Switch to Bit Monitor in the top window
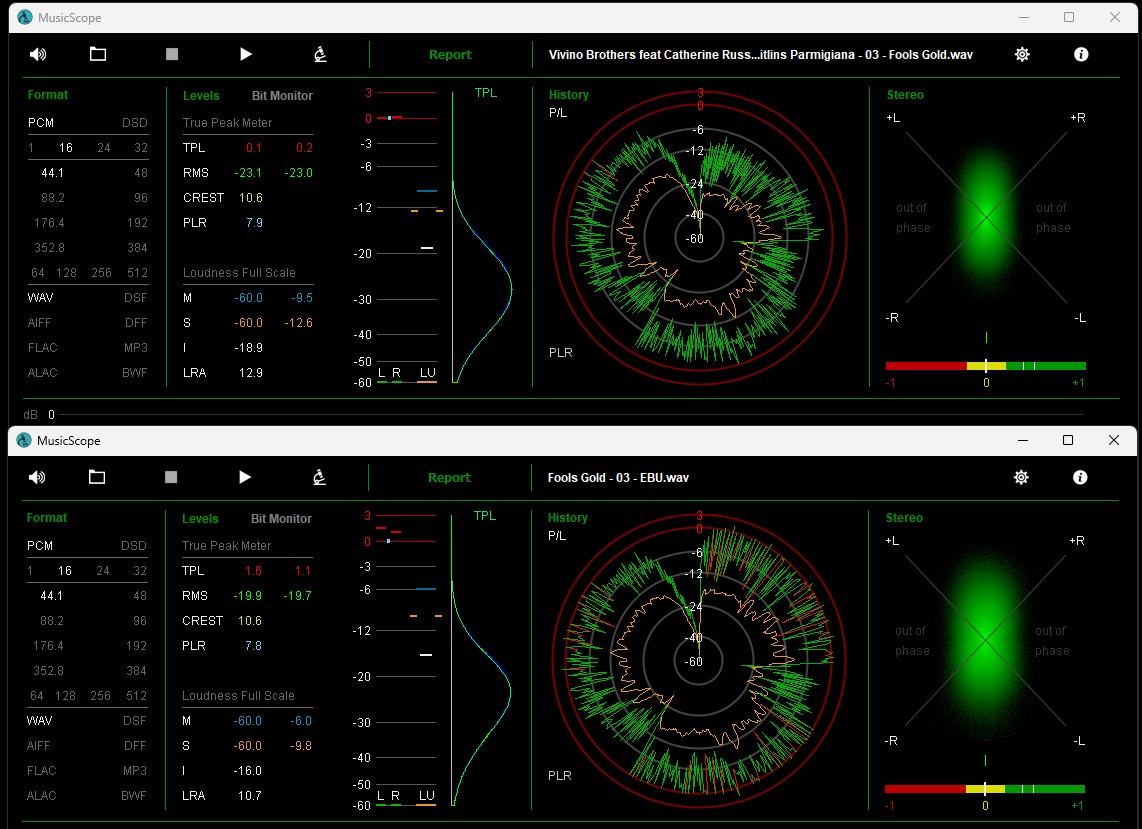The width and height of the screenshot is (1142, 829). [x=282, y=96]
